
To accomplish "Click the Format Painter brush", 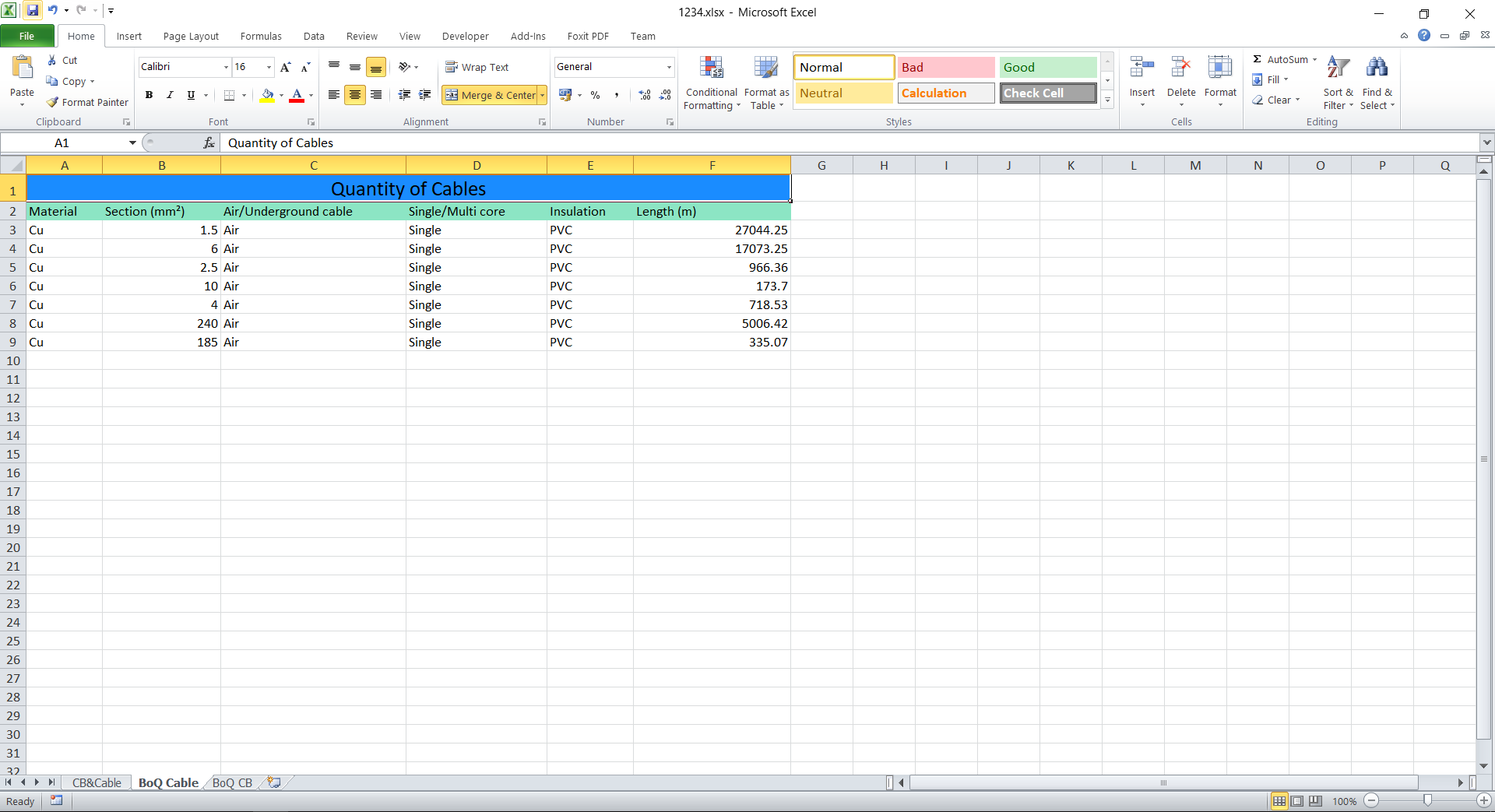I will [52, 102].
